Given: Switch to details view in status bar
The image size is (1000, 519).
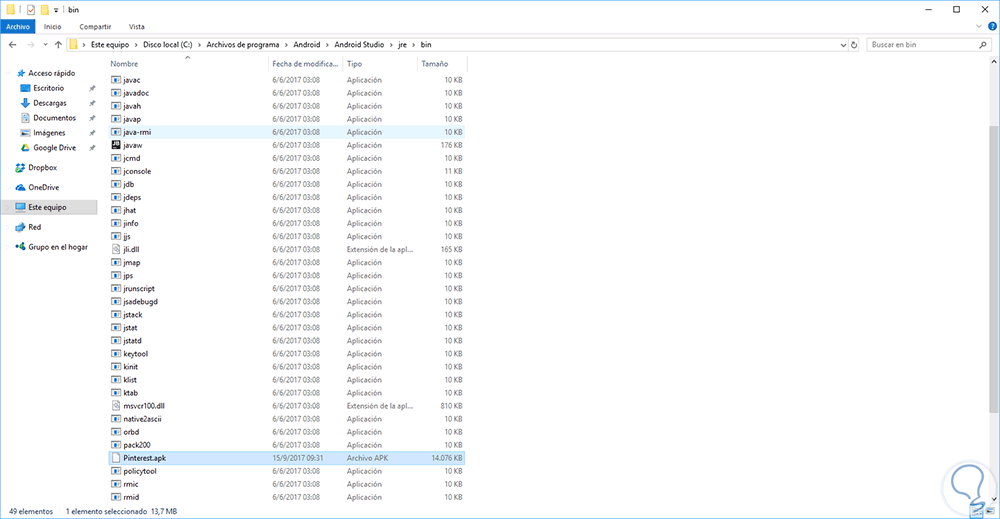Looking at the screenshot, I should (x=978, y=511).
